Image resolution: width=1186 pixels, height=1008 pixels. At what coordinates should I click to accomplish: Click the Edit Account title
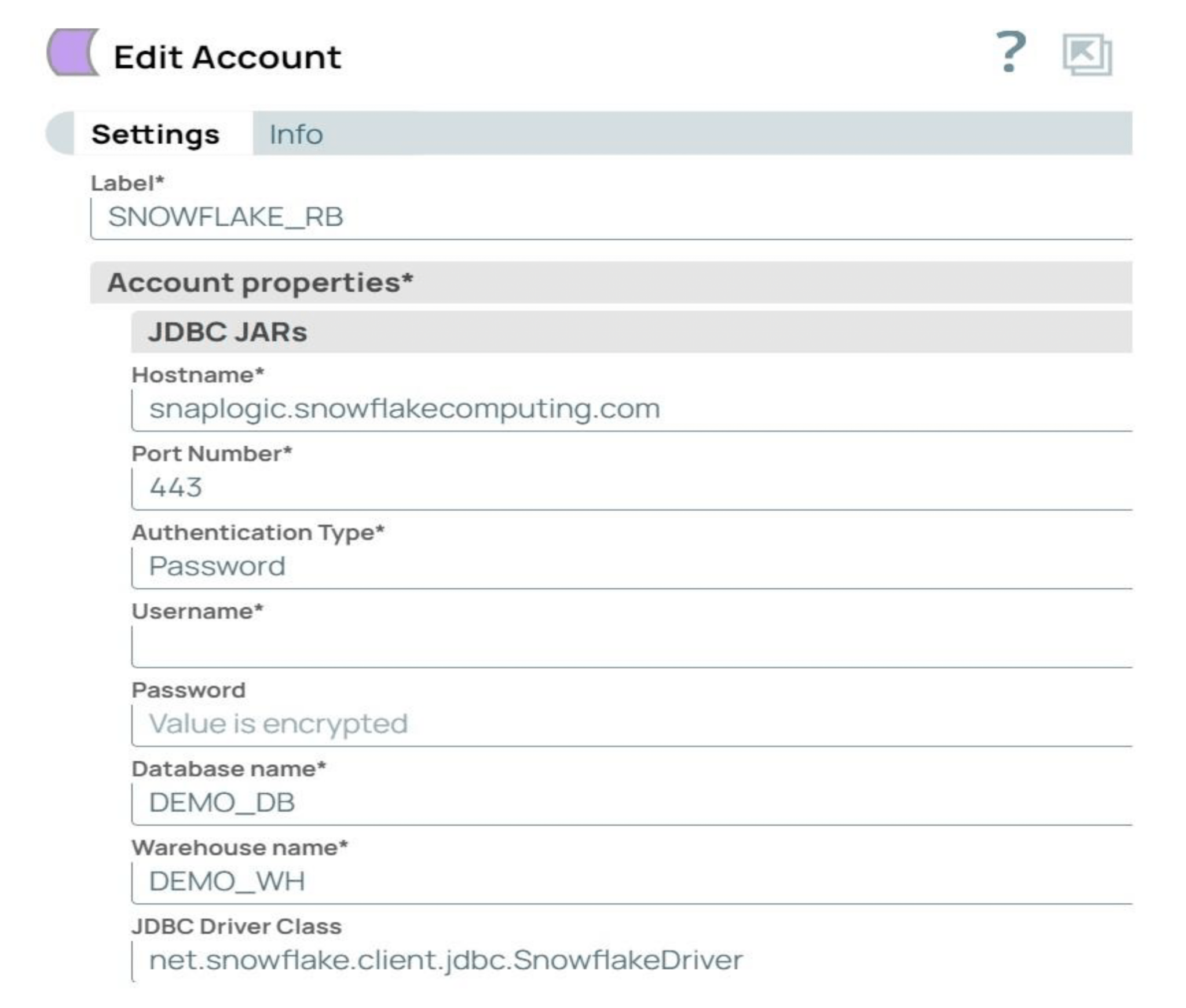click(x=227, y=56)
